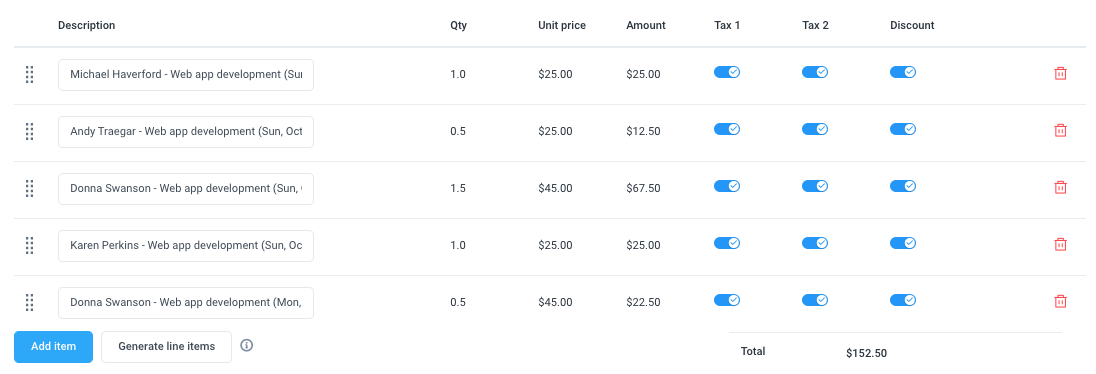The width and height of the screenshot is (1096, 374).
Task: Edit the Michael Haverford description field
Action: pos(186,75)
